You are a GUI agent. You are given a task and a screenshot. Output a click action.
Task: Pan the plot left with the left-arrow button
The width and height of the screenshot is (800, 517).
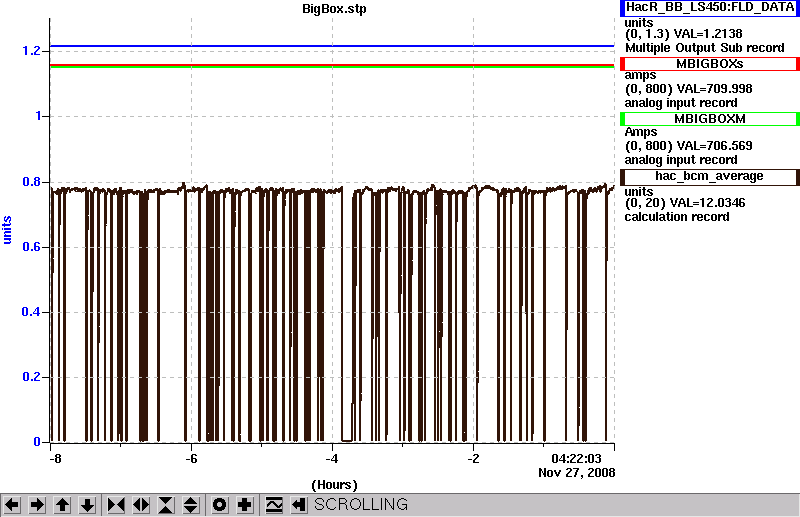pyautogui.click(x=12, y=505)
